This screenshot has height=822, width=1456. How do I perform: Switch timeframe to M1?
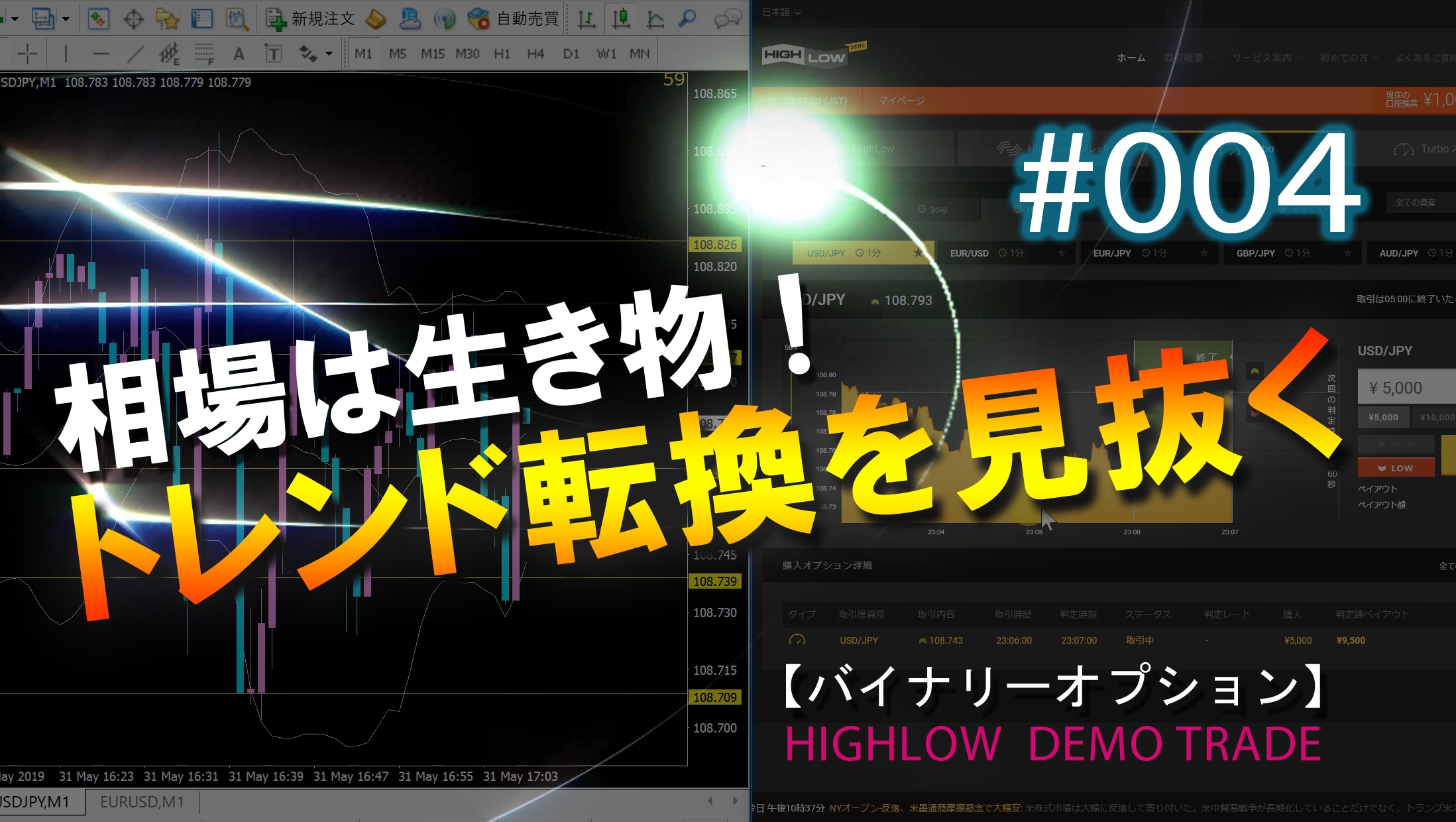[363, 54]
